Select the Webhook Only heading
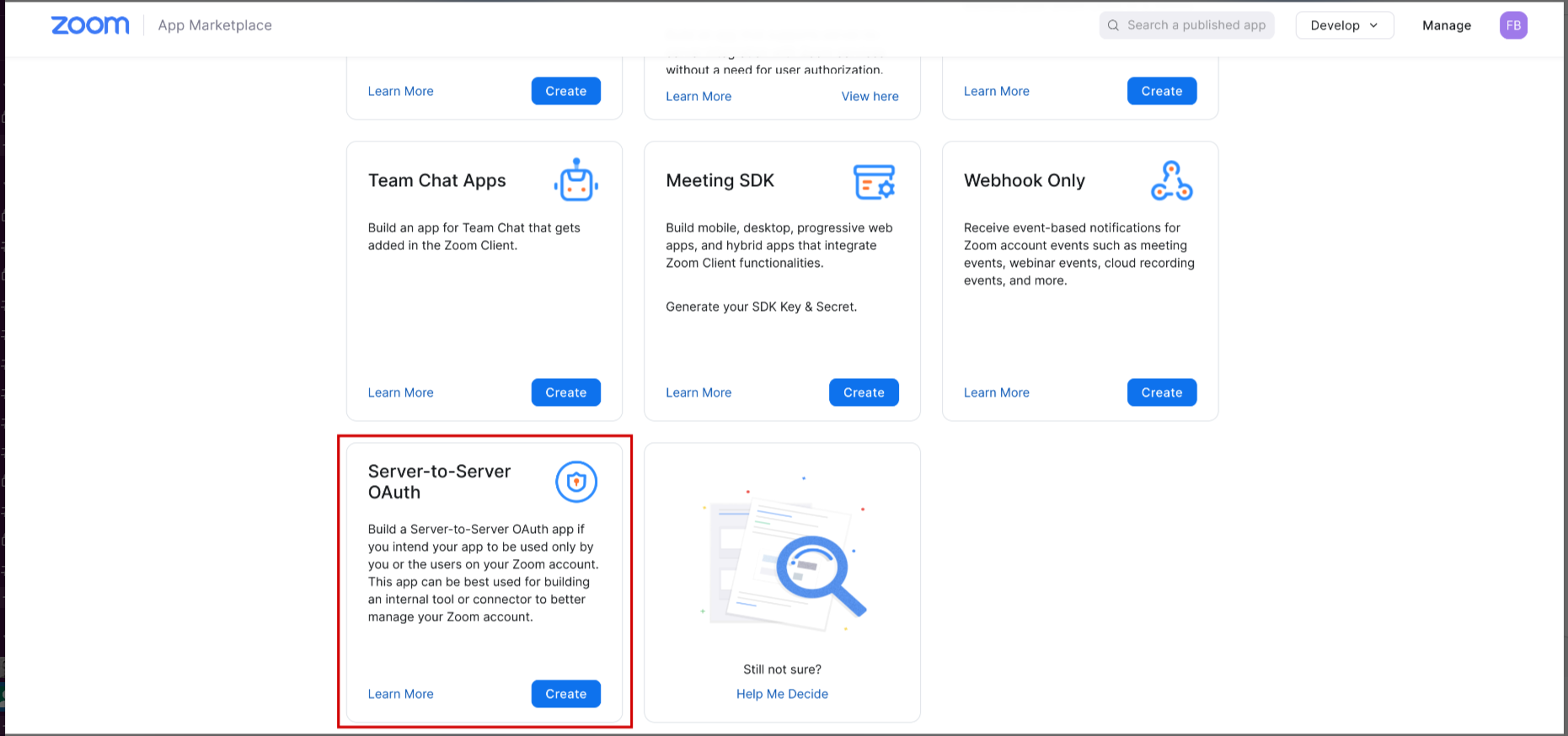This screenshot has width=1568, height=736. [x=1025, y=180]
